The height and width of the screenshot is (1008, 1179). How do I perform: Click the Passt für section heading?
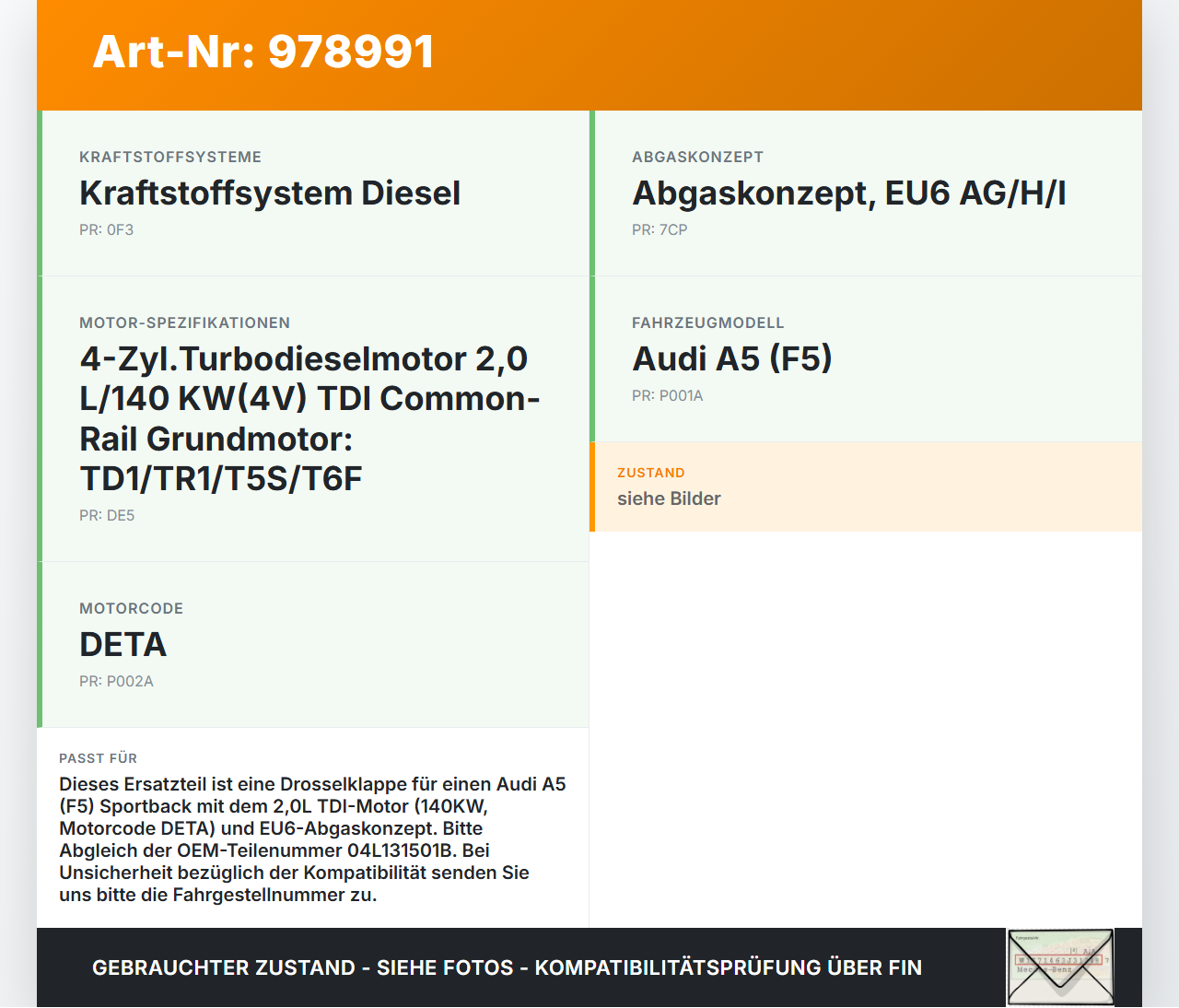tap(98, 758)
